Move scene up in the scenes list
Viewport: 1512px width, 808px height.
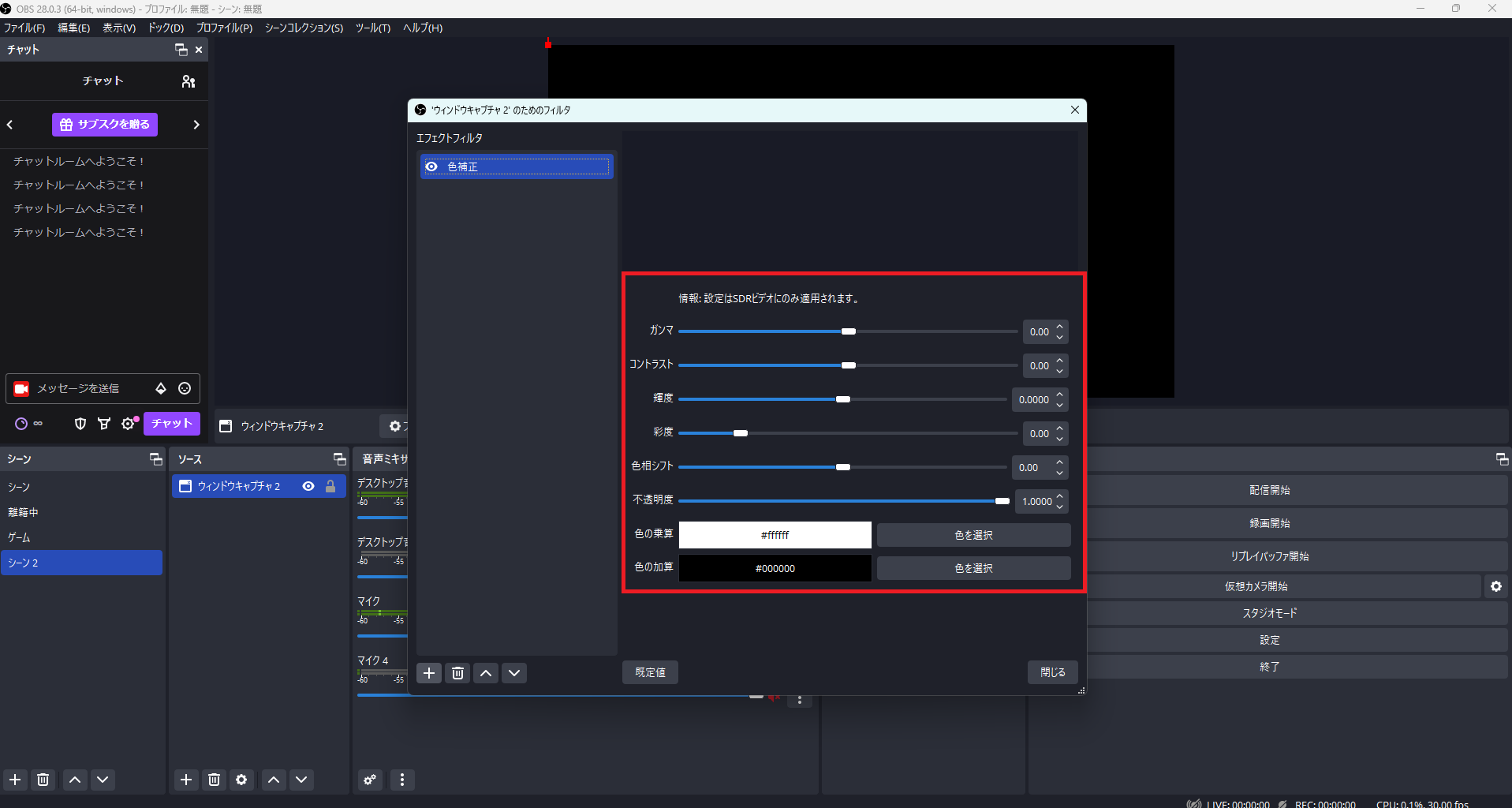pos(75,780)
